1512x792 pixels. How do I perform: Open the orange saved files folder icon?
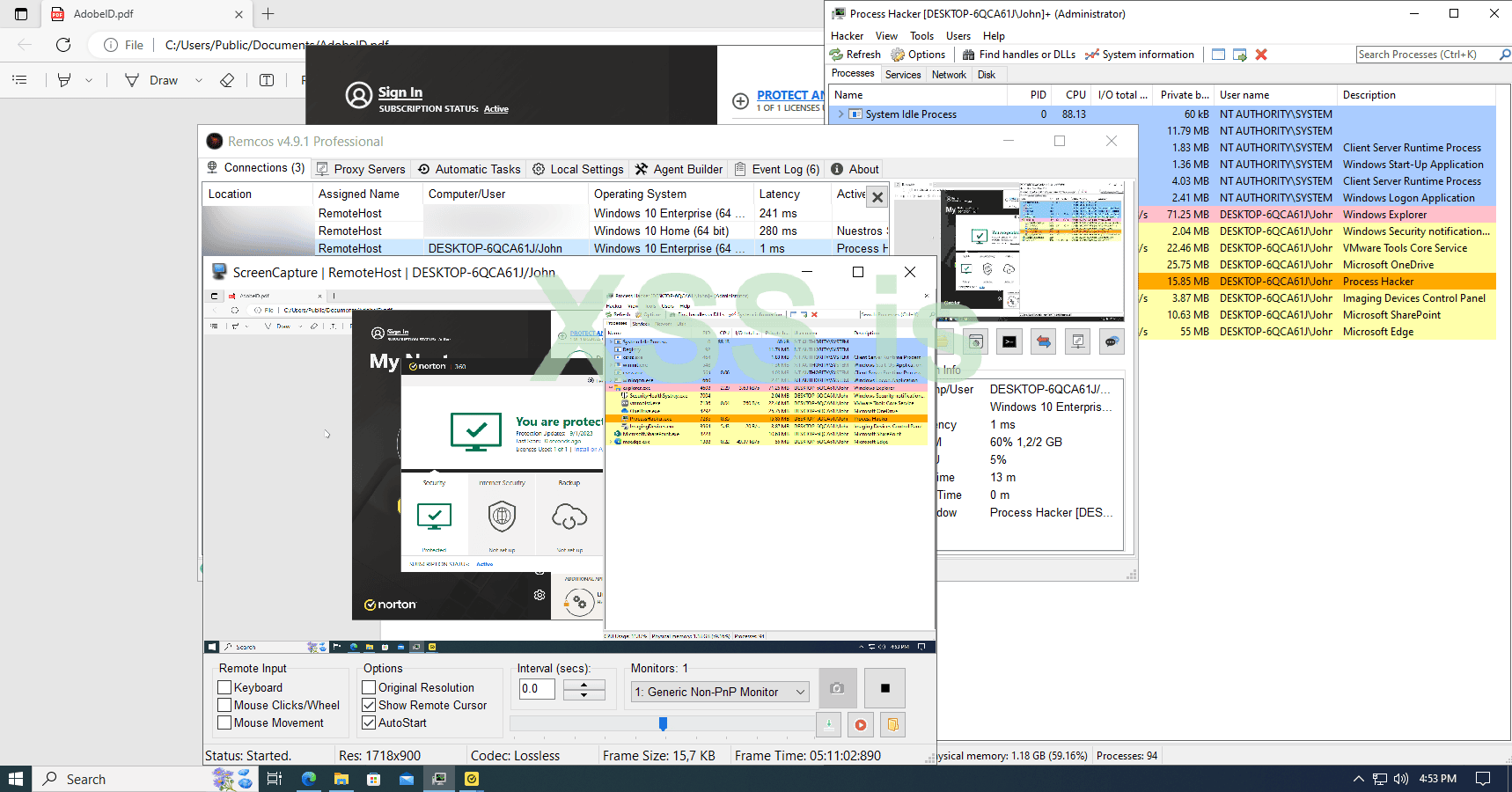[892, 725]
